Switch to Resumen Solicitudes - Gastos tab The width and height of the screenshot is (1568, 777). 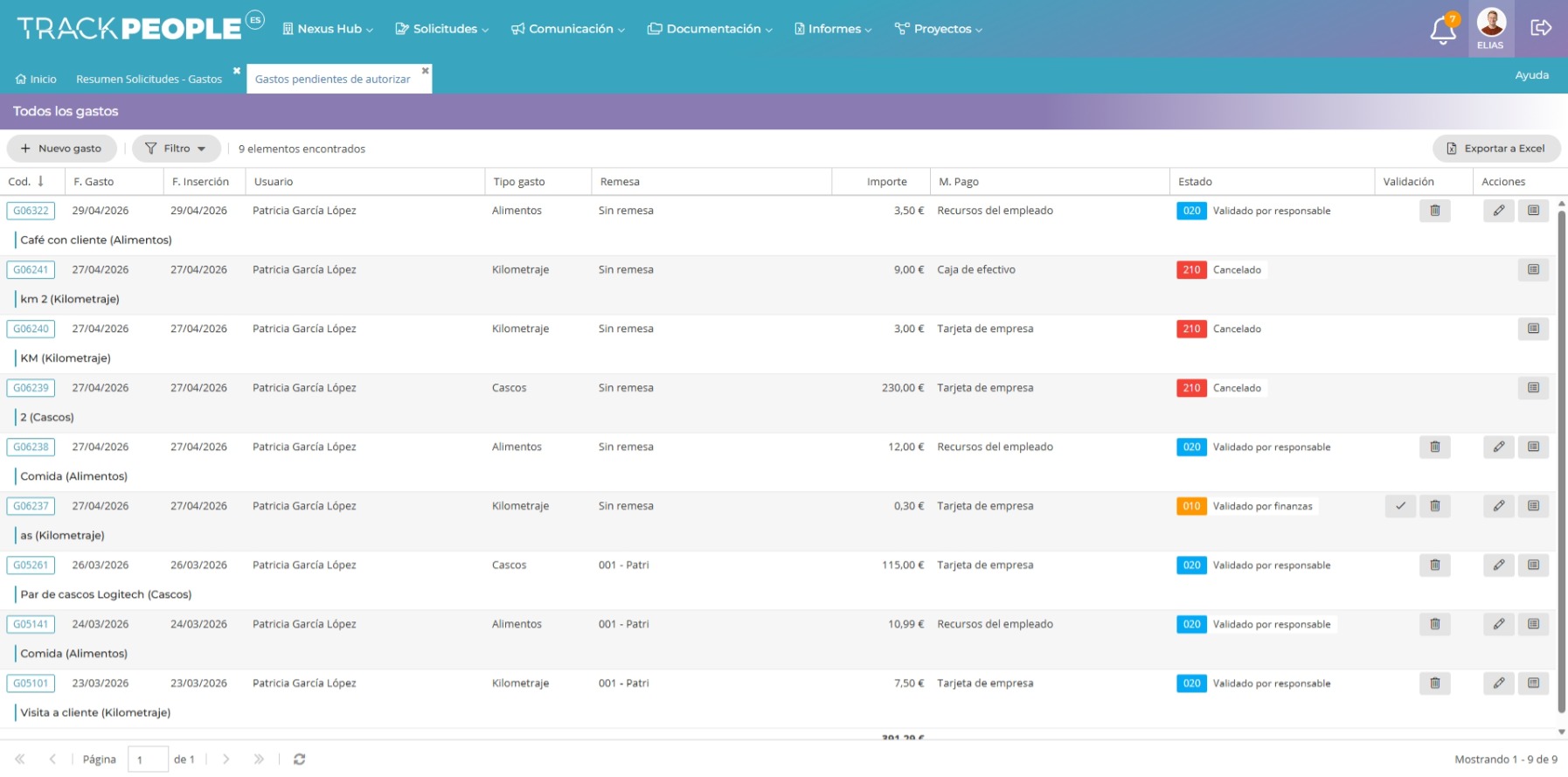(x=149, y=79)
